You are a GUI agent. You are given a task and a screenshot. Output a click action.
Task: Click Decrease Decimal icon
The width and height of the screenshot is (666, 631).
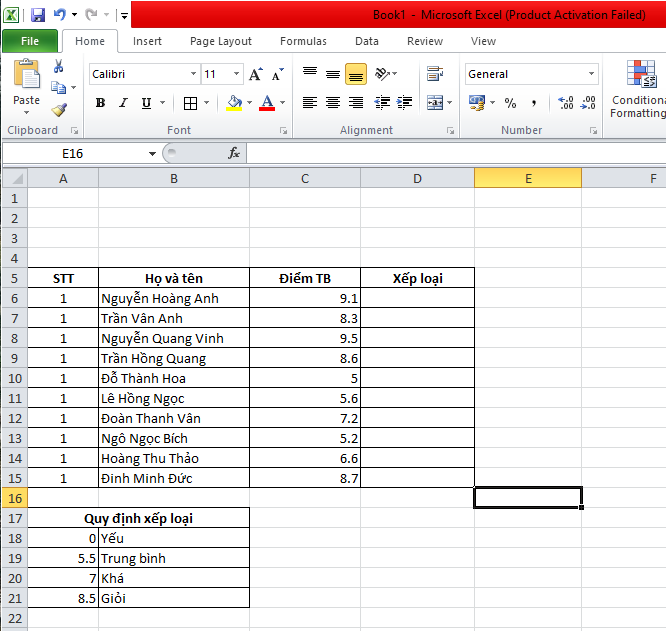click(x=588, y=103)
